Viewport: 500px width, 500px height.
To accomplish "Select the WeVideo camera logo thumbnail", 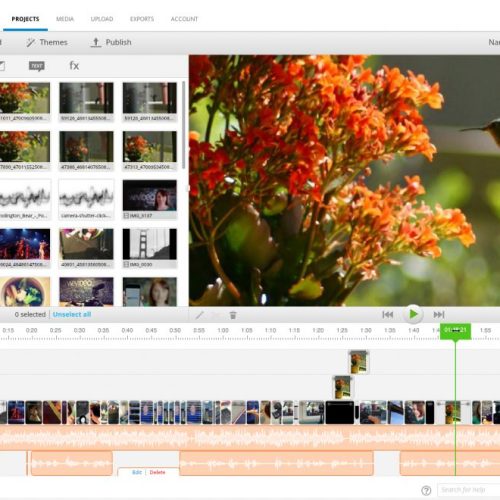I will (86, 292).
